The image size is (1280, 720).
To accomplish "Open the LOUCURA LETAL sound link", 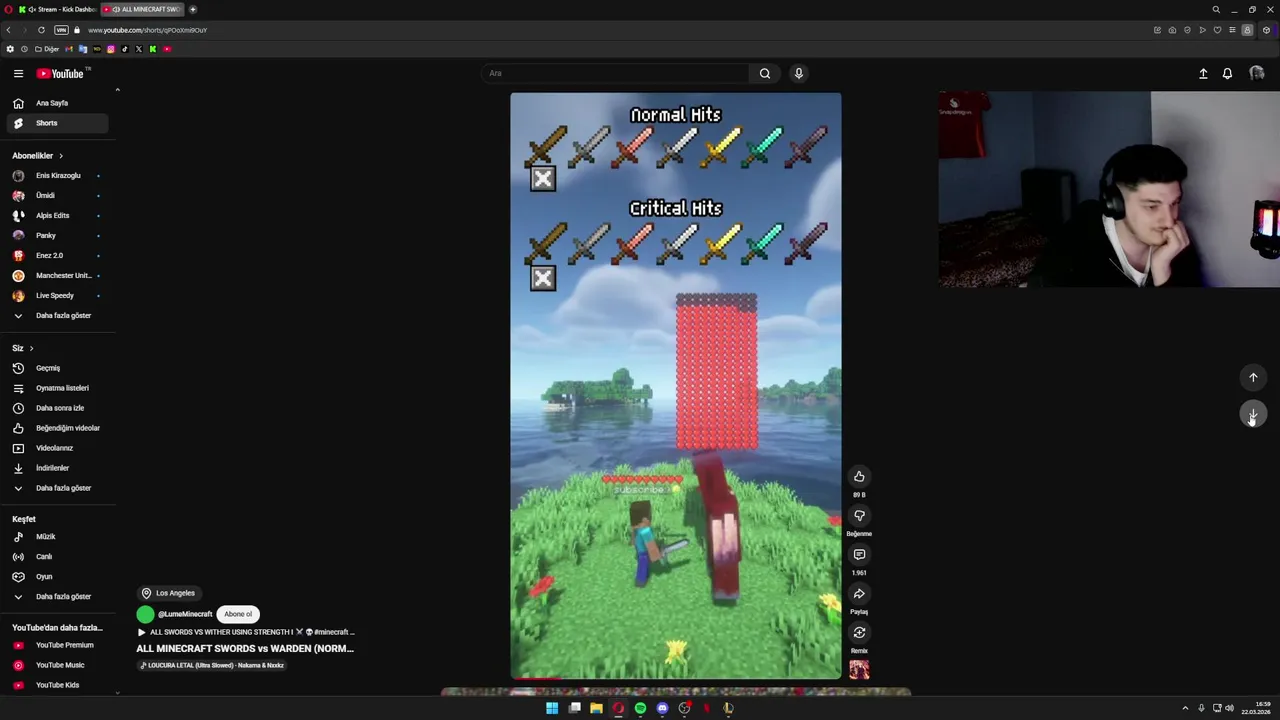I will coord(212,666).
